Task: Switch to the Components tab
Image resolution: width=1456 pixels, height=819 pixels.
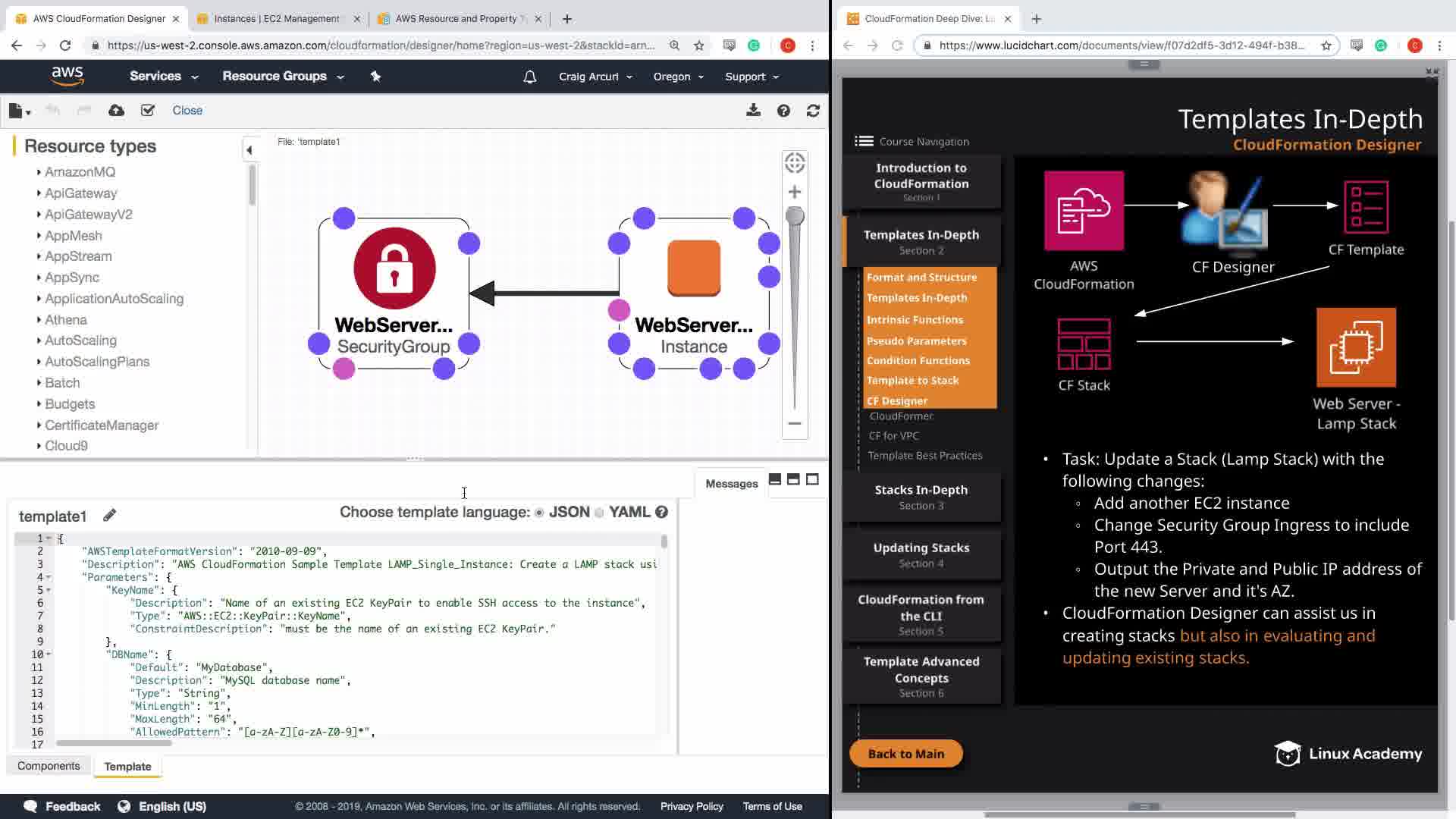Action: (x=49, y=766)
